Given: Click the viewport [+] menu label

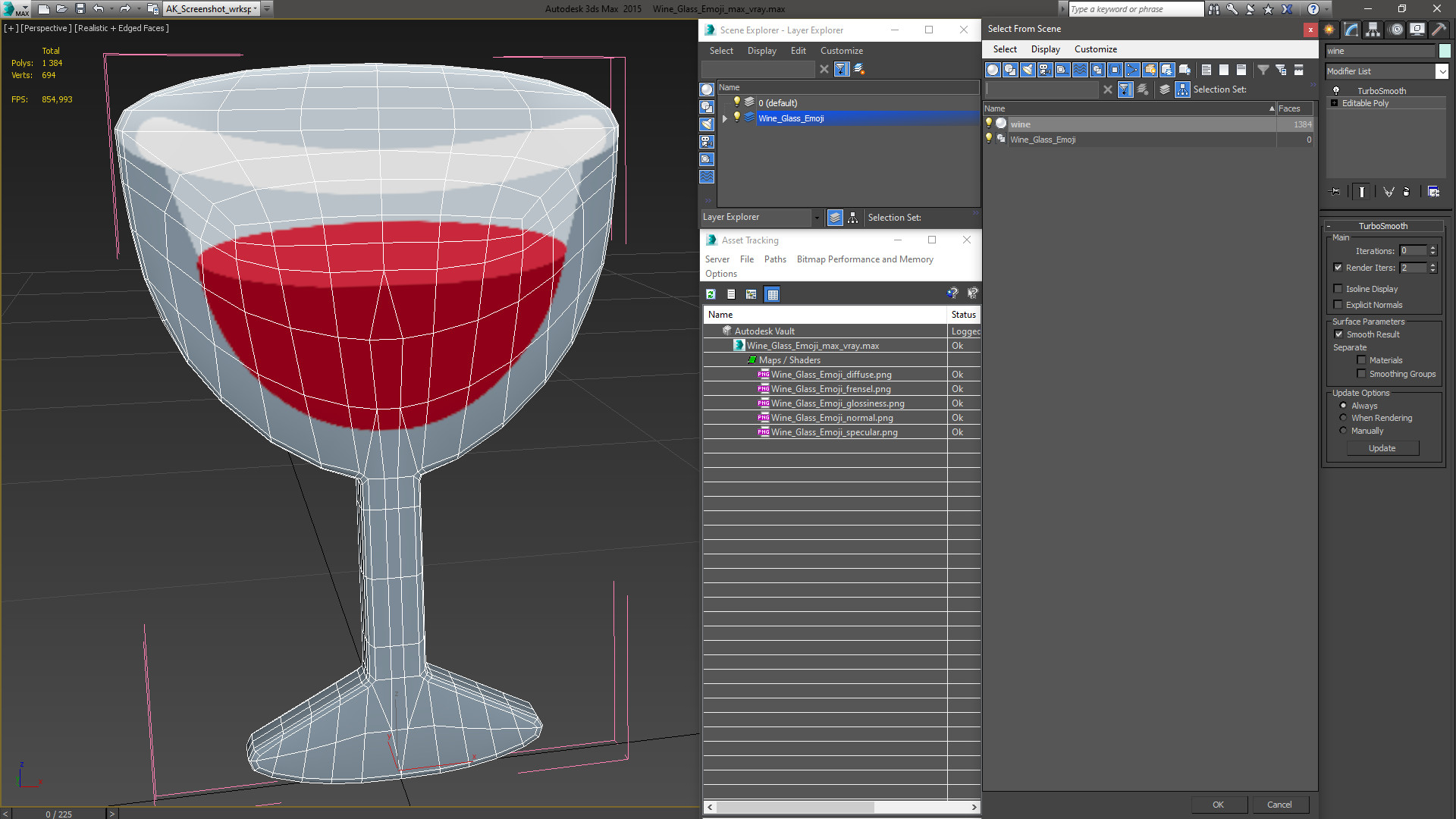Looking at the screenshot, I should (11, 28).
